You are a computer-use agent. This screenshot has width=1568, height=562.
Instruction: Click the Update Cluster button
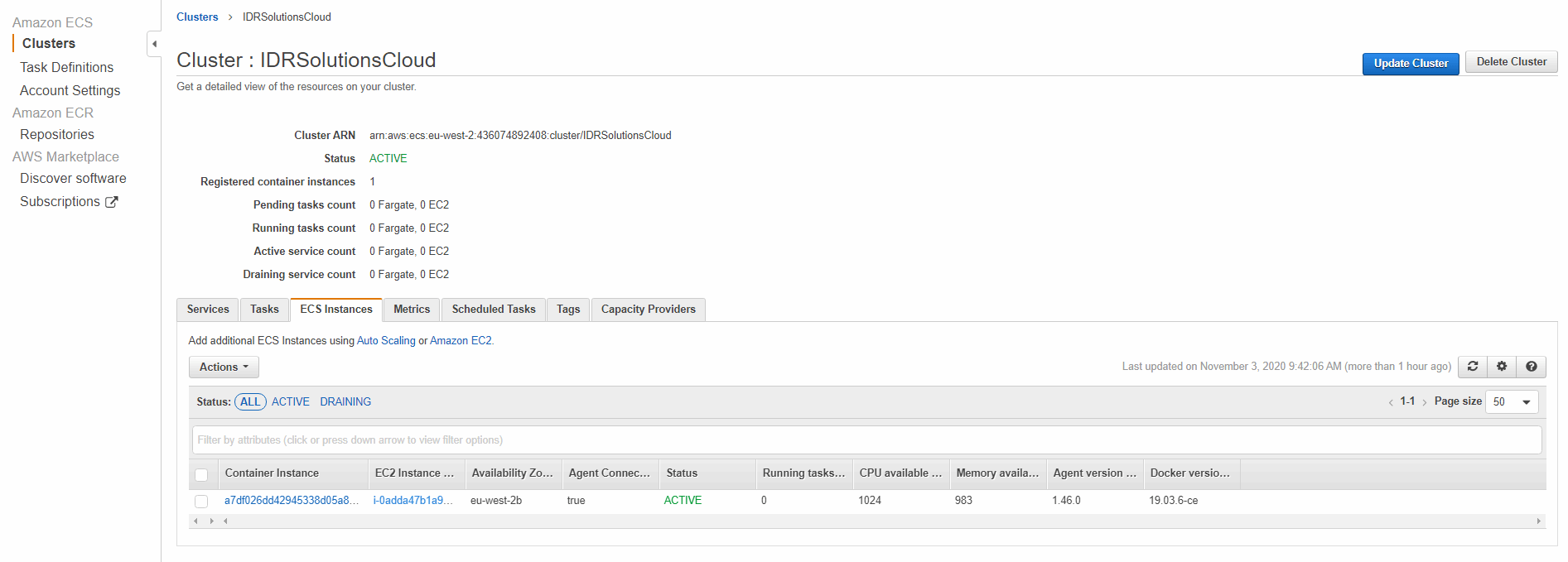pyautogui.click(x=1410, y=63)
